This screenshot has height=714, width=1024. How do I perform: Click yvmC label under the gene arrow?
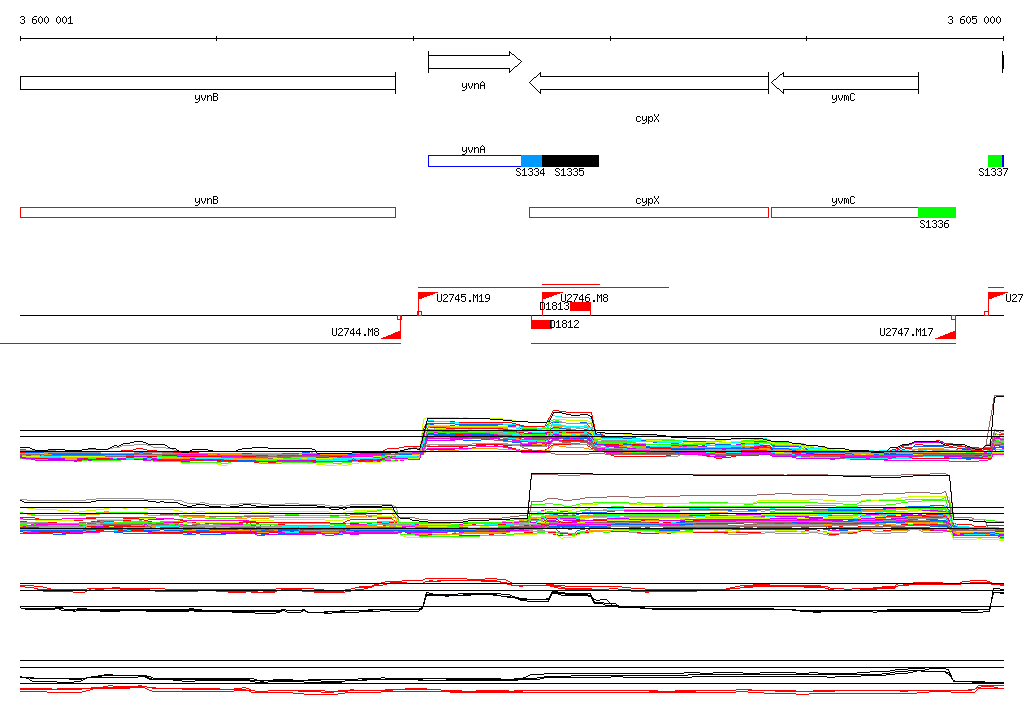[x=843, y=98]
